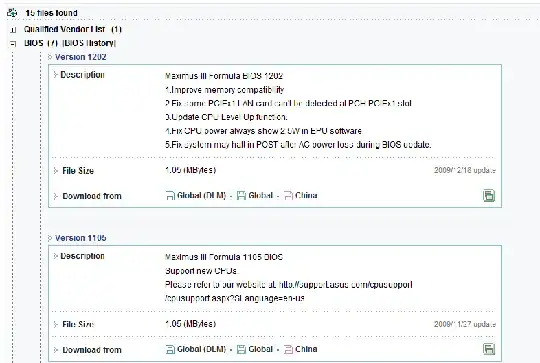Click the China disk icon for Version 1202
This screenshot has width=540, height=363.
pos(289,196)
